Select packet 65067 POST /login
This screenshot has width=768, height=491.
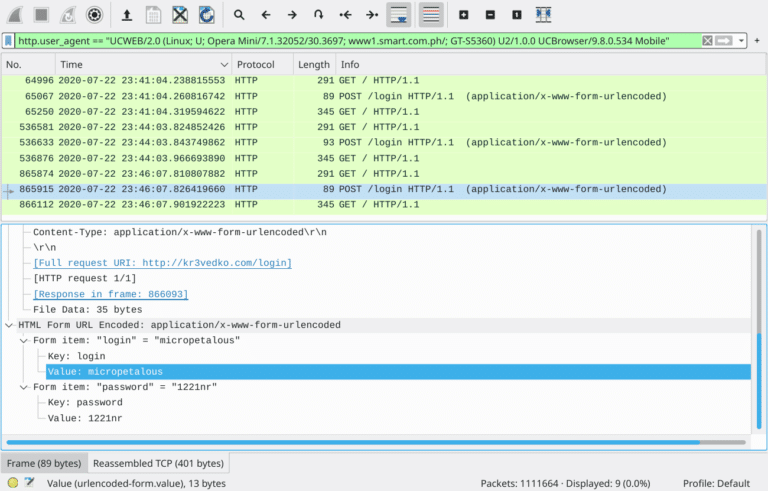(384, 96)
